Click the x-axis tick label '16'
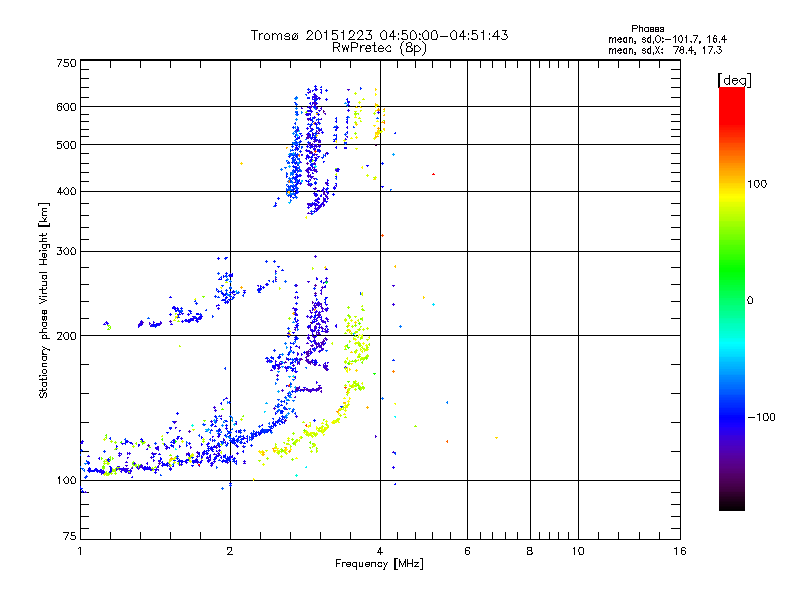Viewport: 800px width, 600px height. (680, 551)
